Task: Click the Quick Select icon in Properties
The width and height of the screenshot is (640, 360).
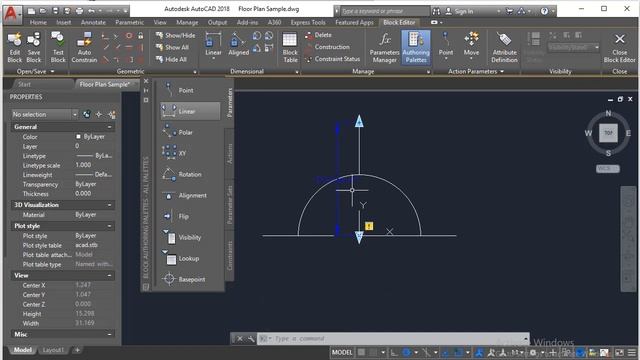Action: coord(111,115)
